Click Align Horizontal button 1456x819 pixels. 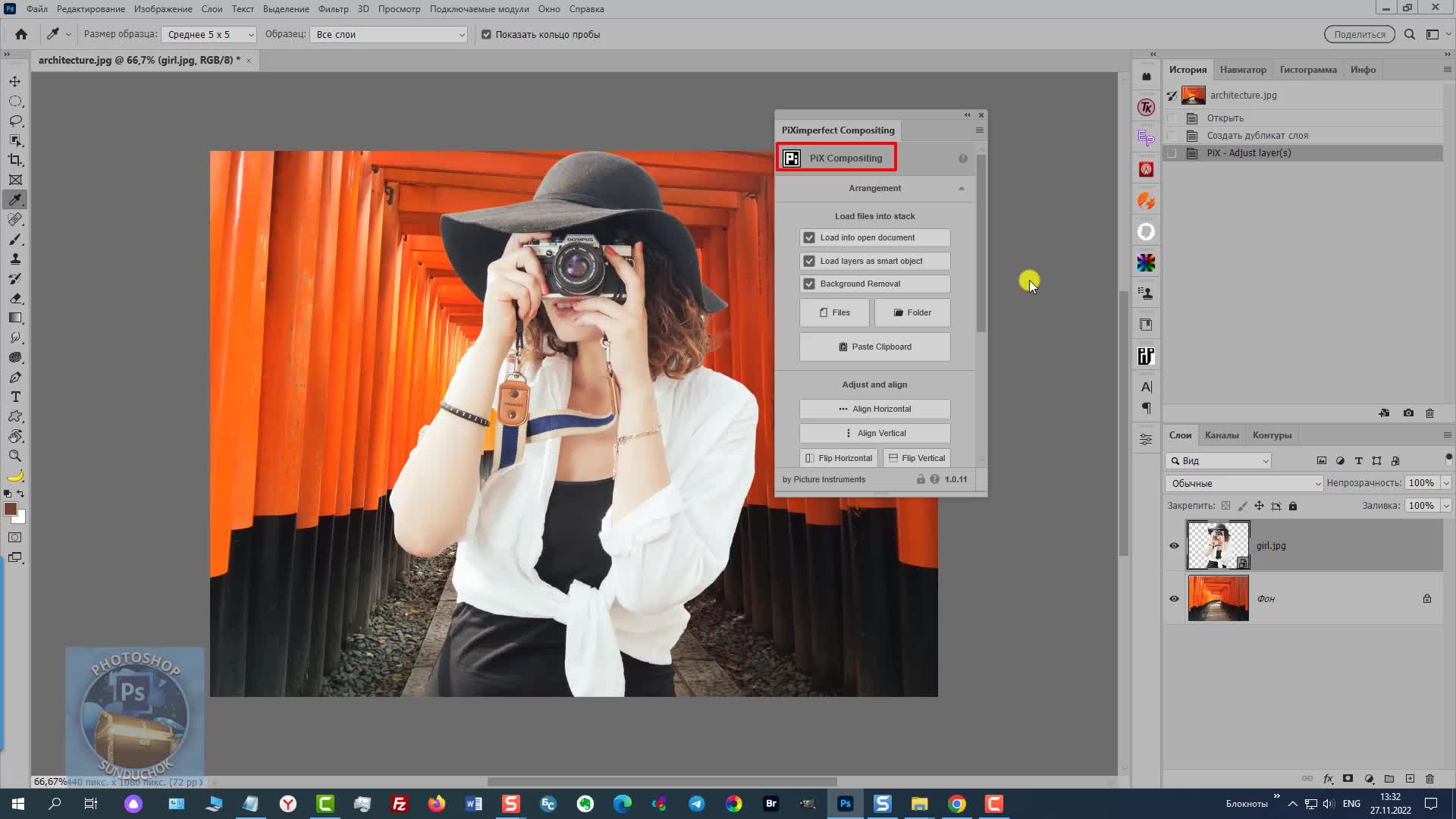[x=875, y=408]
